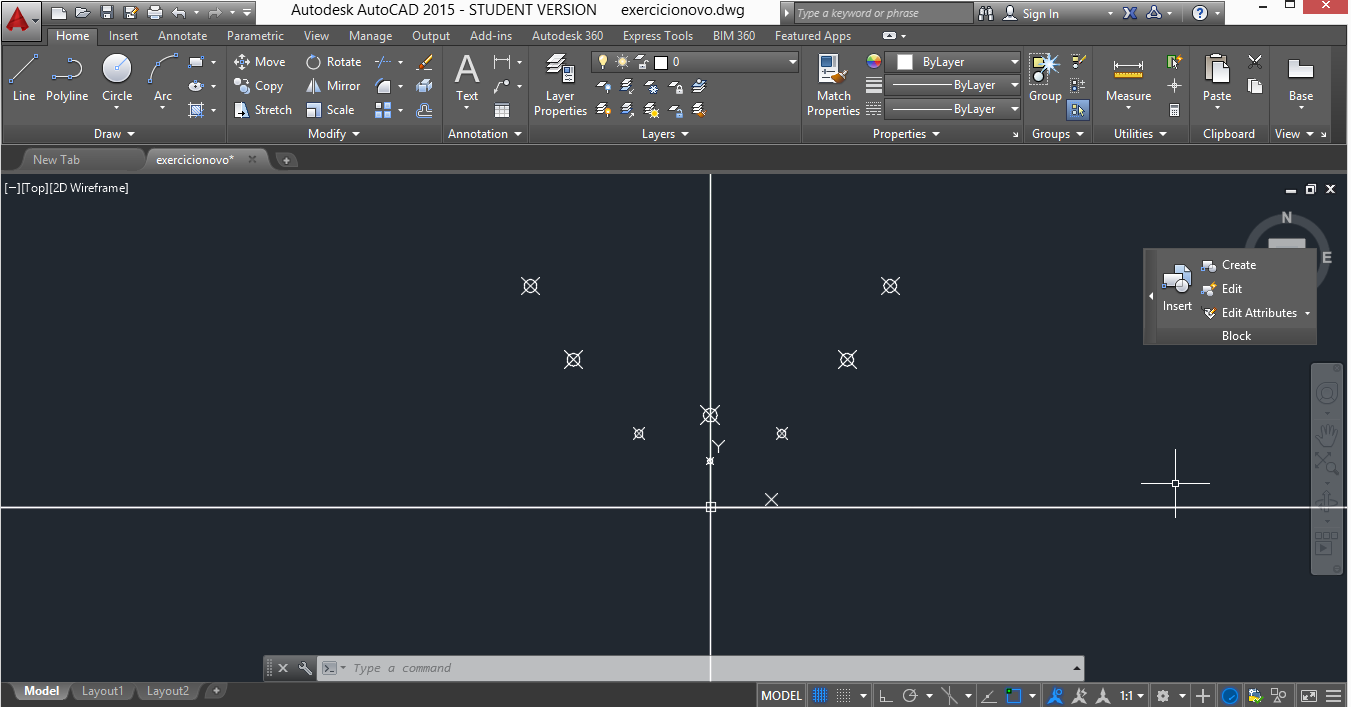This screenshot has width=1351, height=707.
Task: Activate the Scale command
Action: 330,110
